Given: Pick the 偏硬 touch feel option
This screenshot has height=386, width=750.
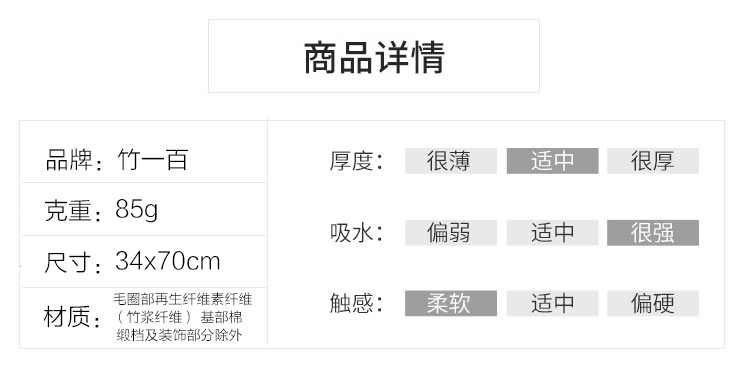Looking at the screenshot, I should coord(653,303).
